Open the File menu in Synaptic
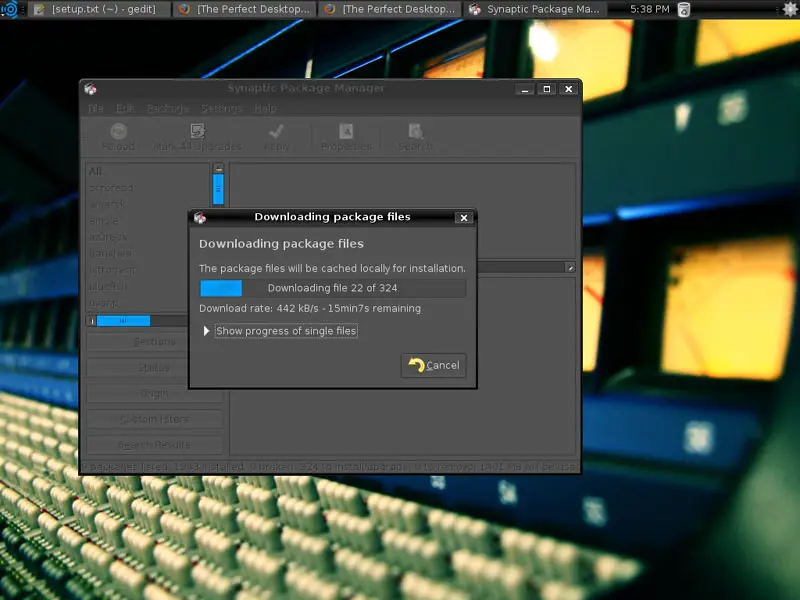800x600 pixels. point(95,109)
